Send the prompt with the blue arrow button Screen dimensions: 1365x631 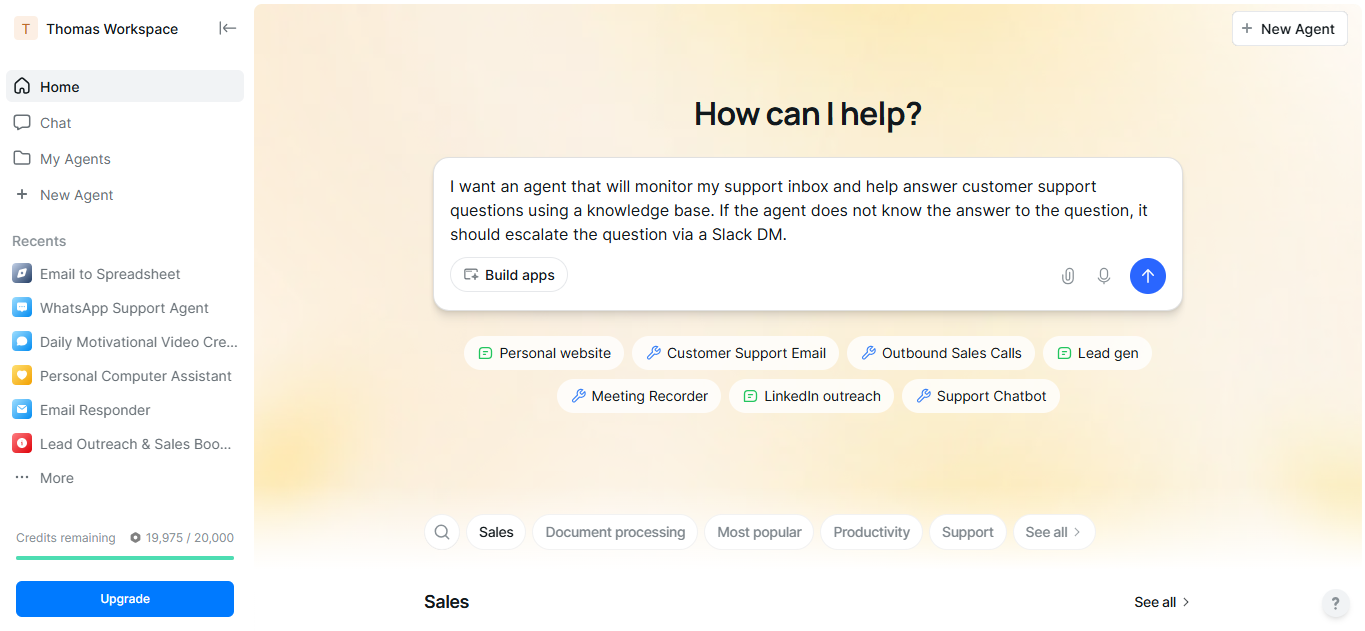point(1147,276)
